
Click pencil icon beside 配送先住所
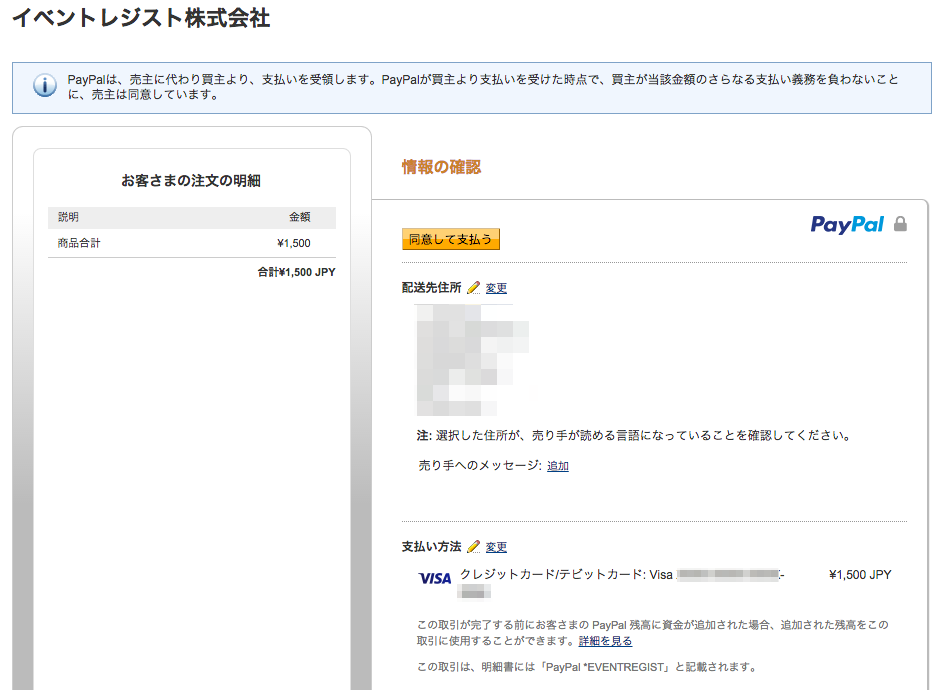(474, 288)
